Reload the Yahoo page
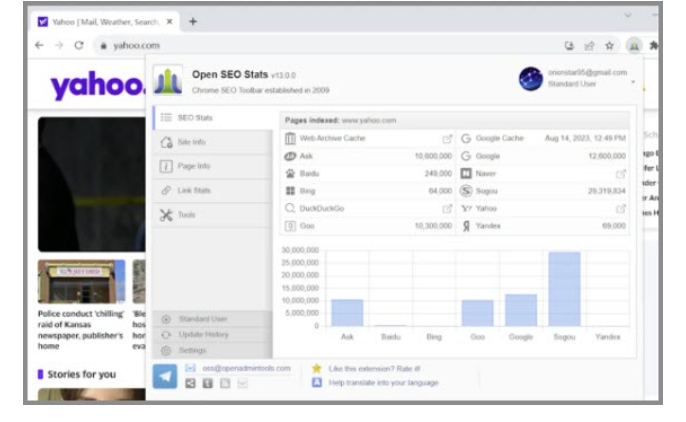The image size is (686, 422). point(79,45)
